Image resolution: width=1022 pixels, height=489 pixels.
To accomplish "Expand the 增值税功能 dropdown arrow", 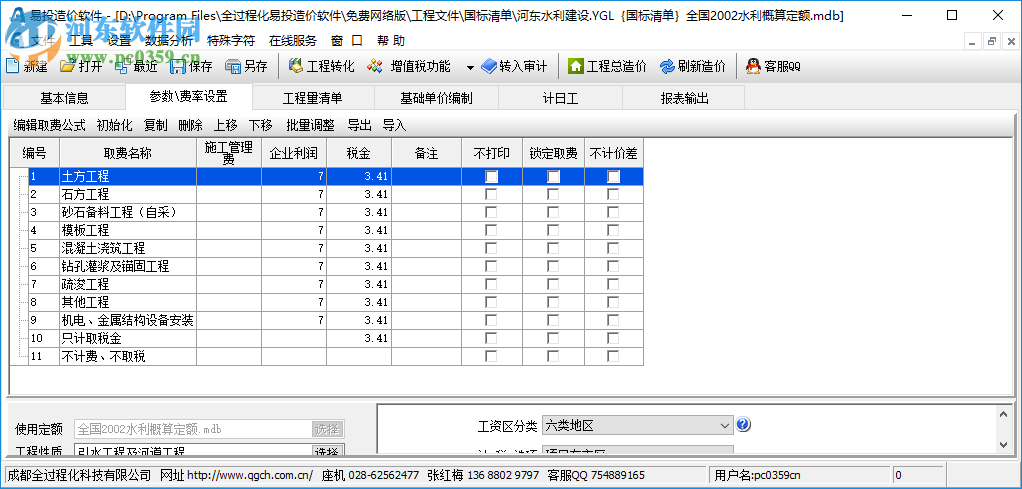I will click(x=470, y=67).
